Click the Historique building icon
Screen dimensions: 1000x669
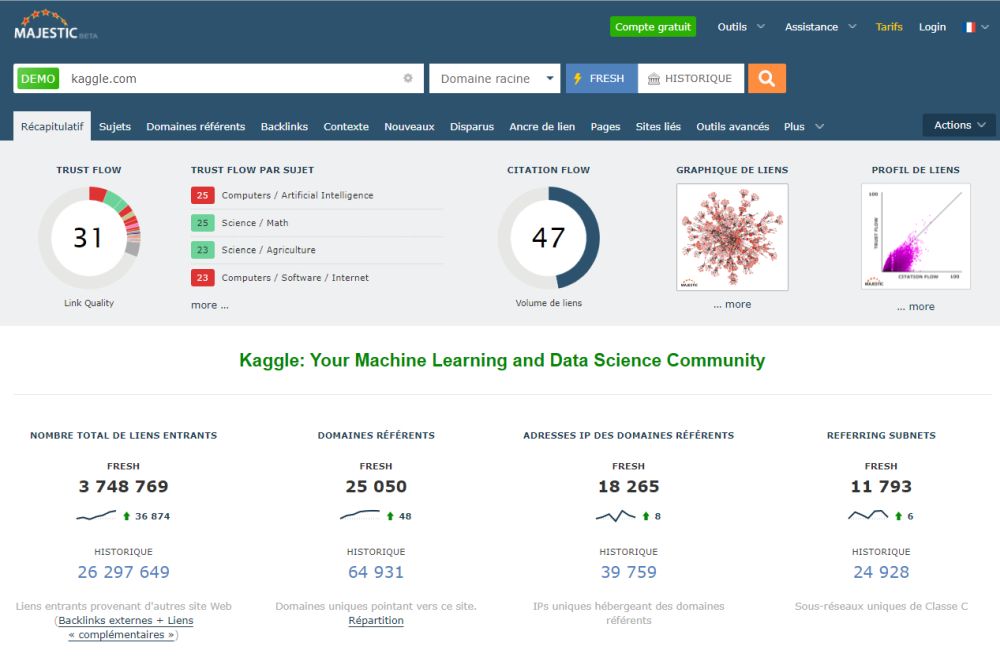click(654, 78)
